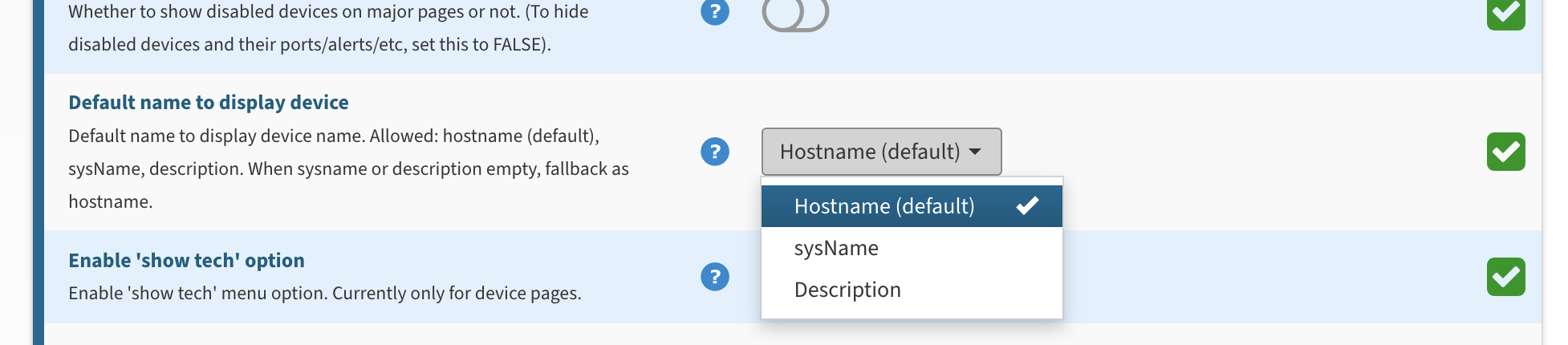The width and height of the screenshot is (1568, 345).
Task: Open help for Default name to display device
Action: point(715,151)
